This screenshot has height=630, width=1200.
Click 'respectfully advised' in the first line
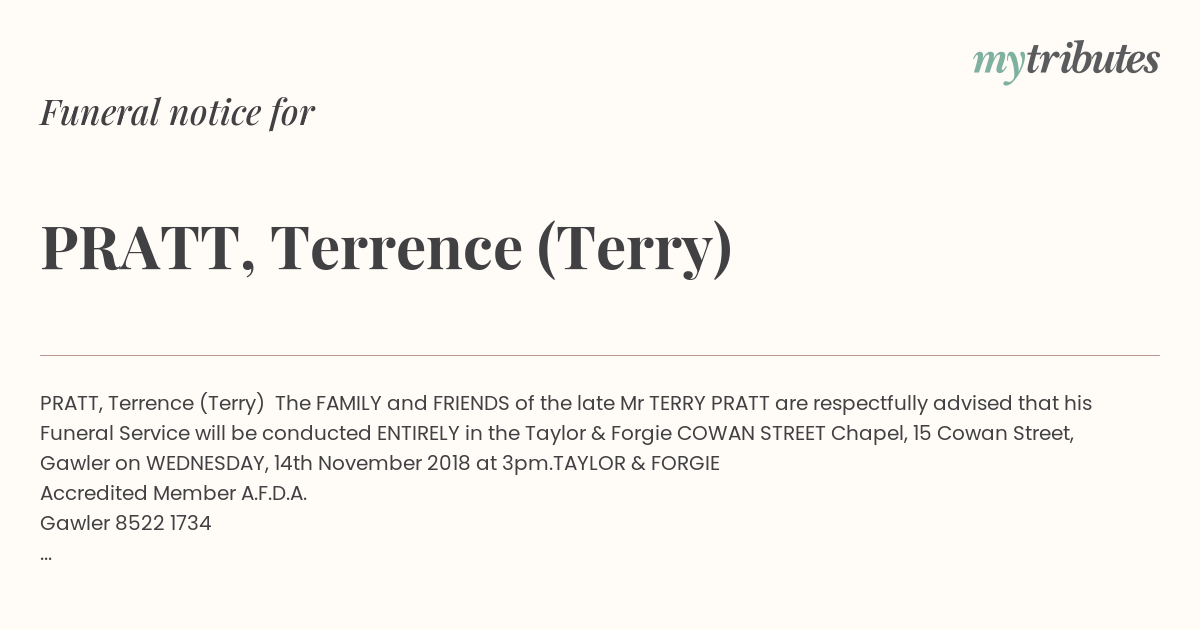point(912,403)
